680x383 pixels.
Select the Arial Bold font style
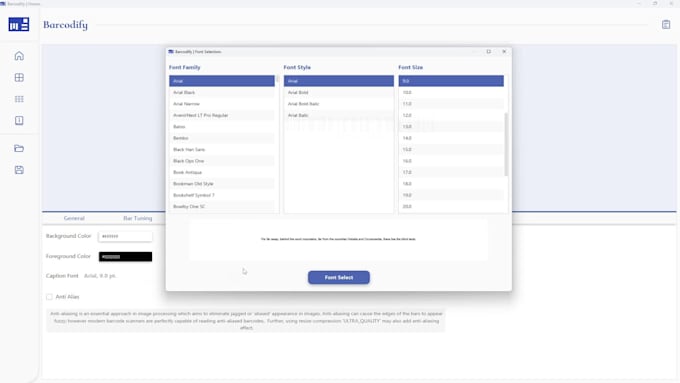click(339, 92)
